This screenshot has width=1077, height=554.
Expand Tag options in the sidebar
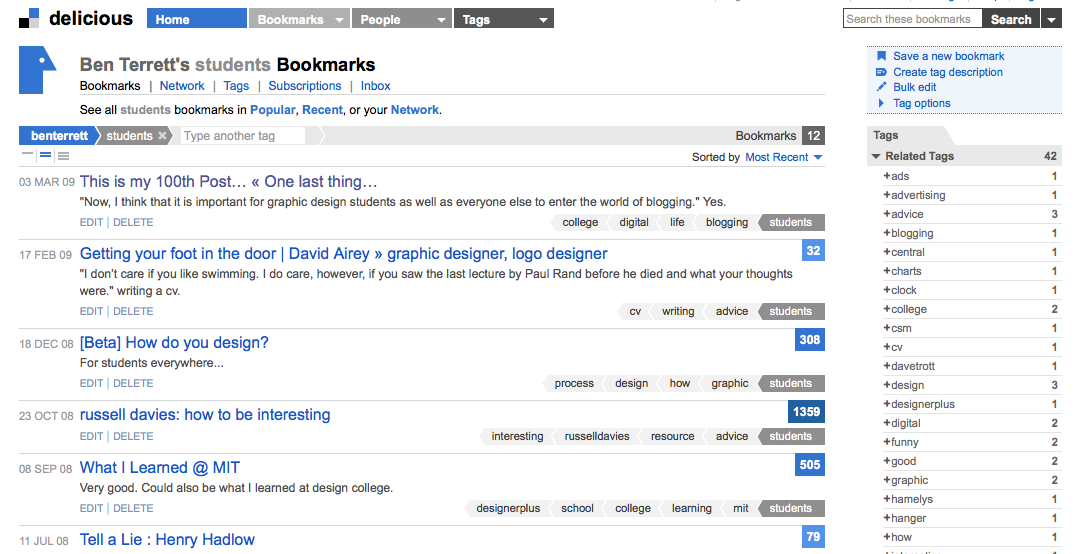920,103
